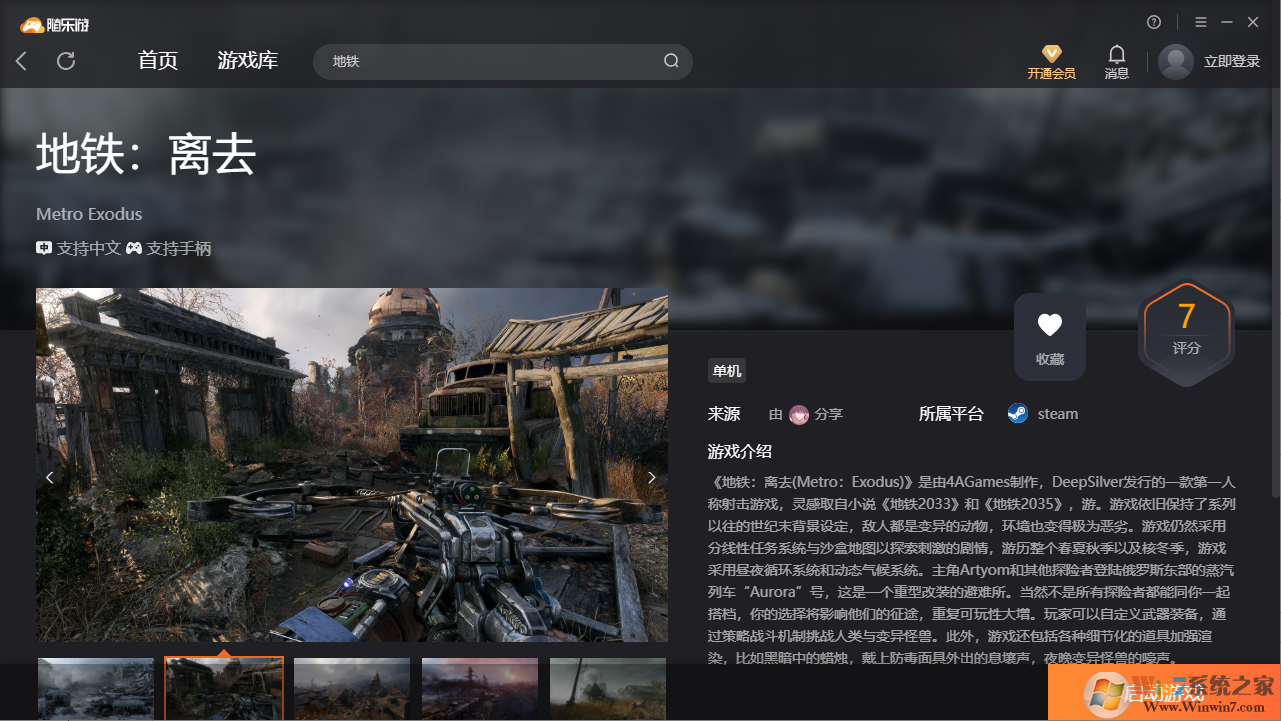Switch to the 游戏库 tab
Screen dimensions: 1281x721
tap(247, 61)
